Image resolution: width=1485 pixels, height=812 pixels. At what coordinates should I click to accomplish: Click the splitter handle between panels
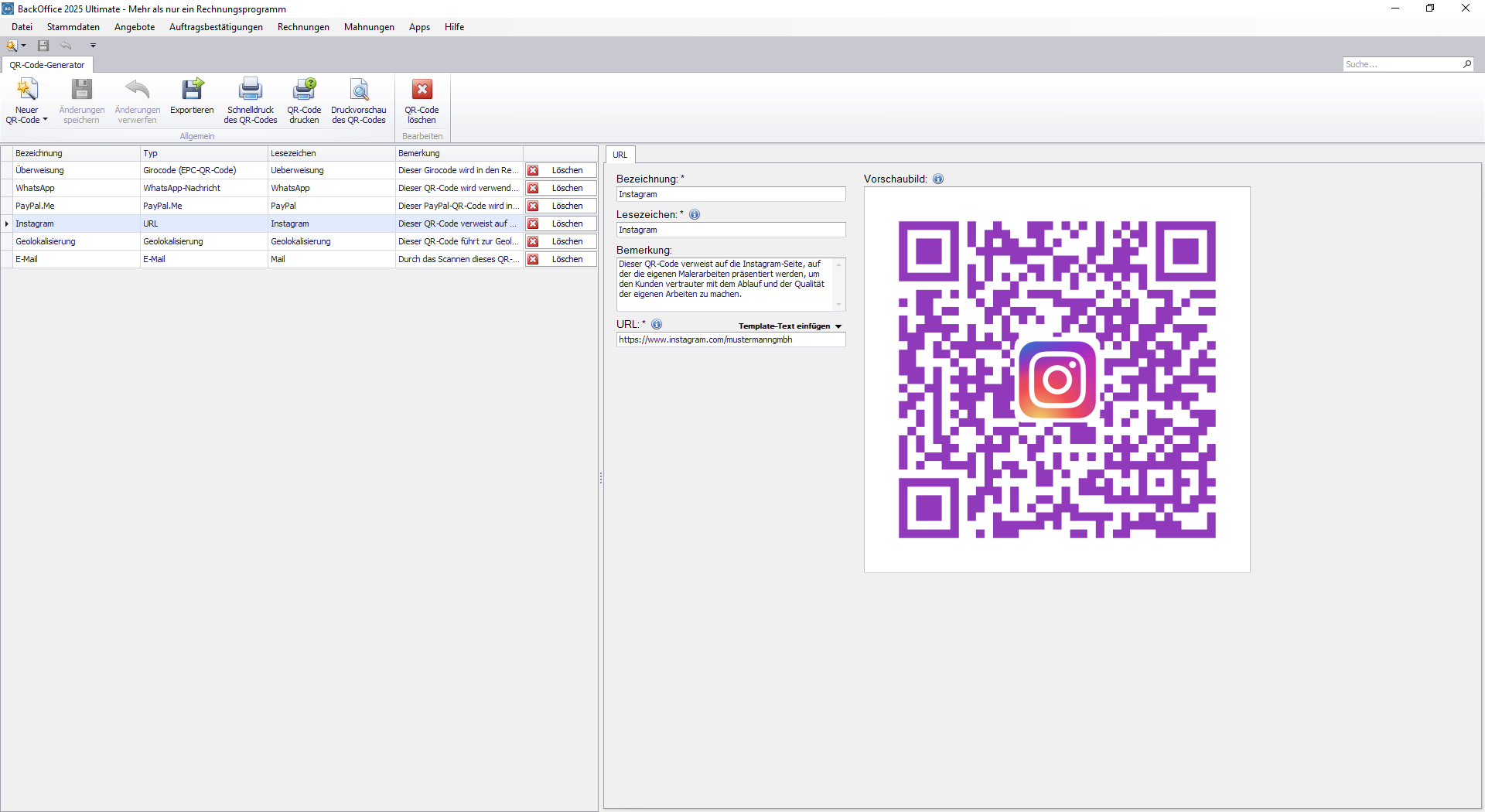point(601,479)
